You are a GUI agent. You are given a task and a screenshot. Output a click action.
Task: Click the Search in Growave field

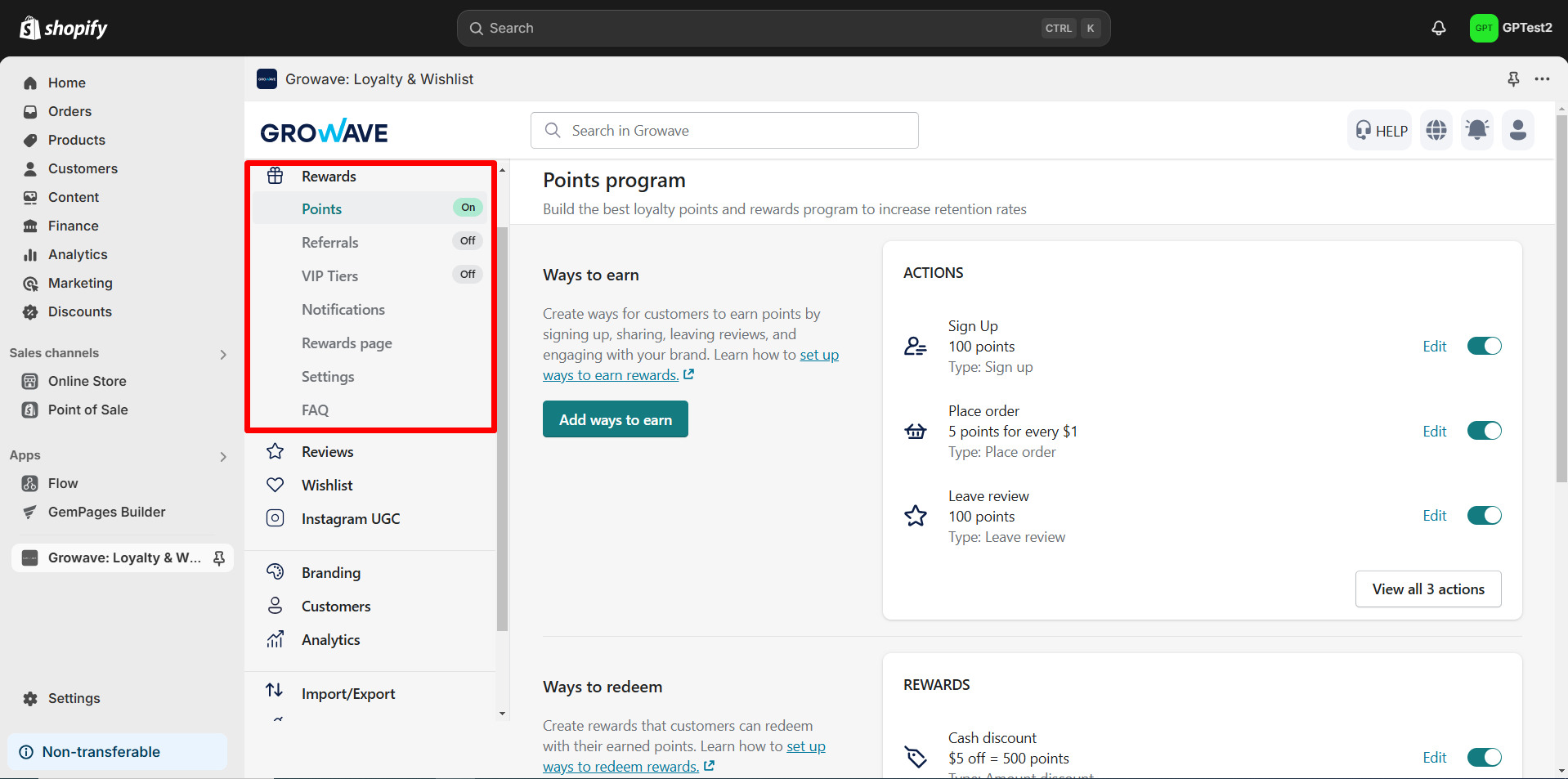pyautogui.click(x=724, y=131)
